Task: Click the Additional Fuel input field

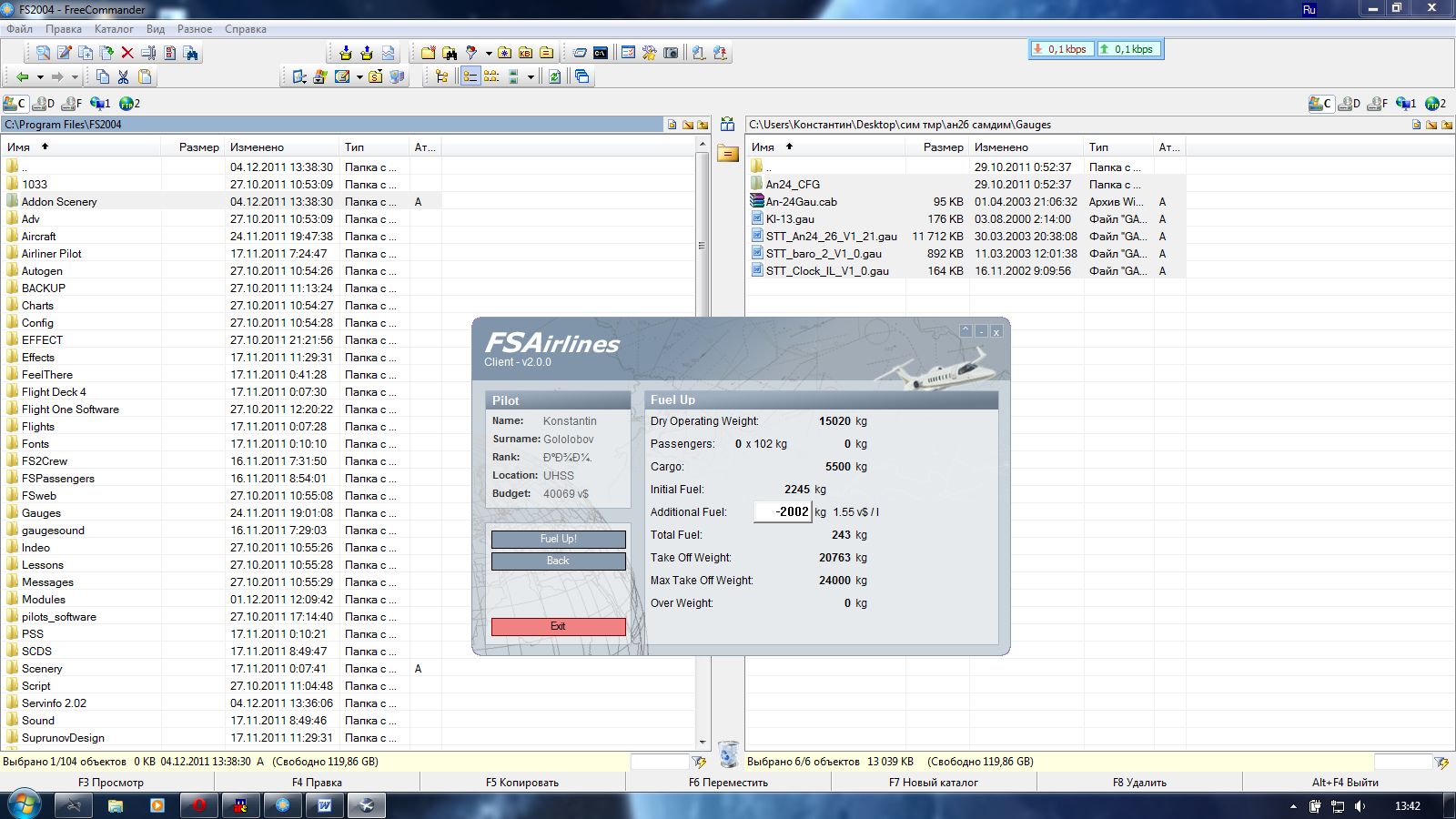Action: 783,512
